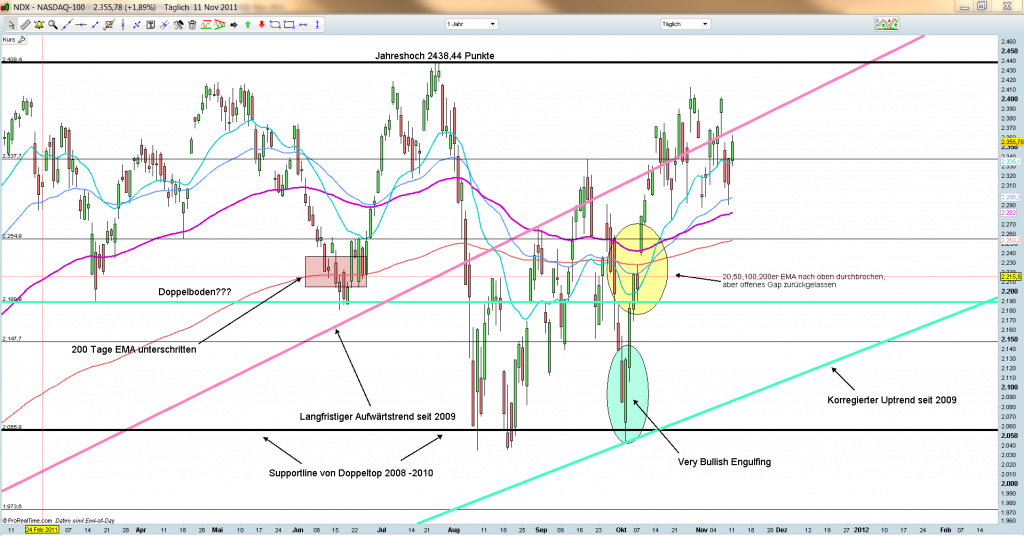
Task: Select the red down arrow marker
Action: (x=262, y=25)
